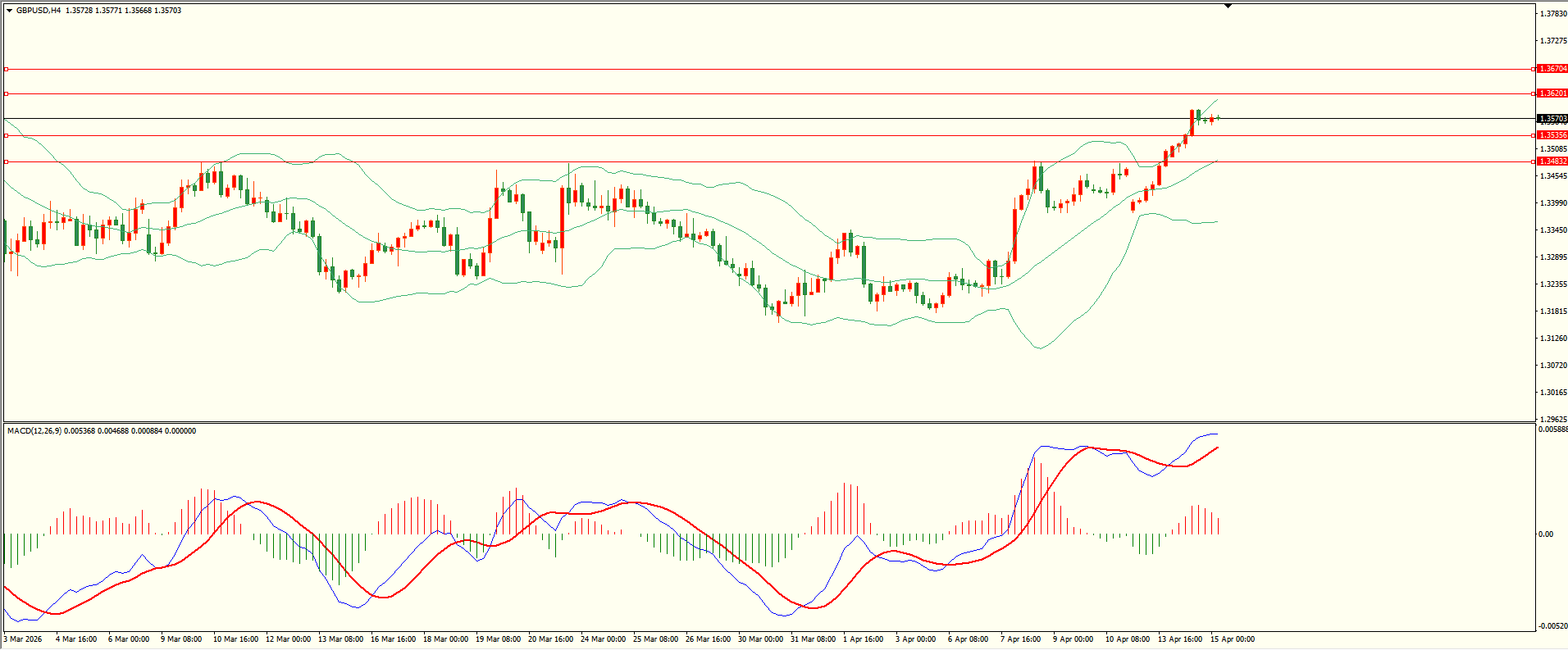Image resolution: width=1568 pixels, height=650 pixels.
Task: Click right handle of the 1.34832 line
Action: coord(1533,161)
